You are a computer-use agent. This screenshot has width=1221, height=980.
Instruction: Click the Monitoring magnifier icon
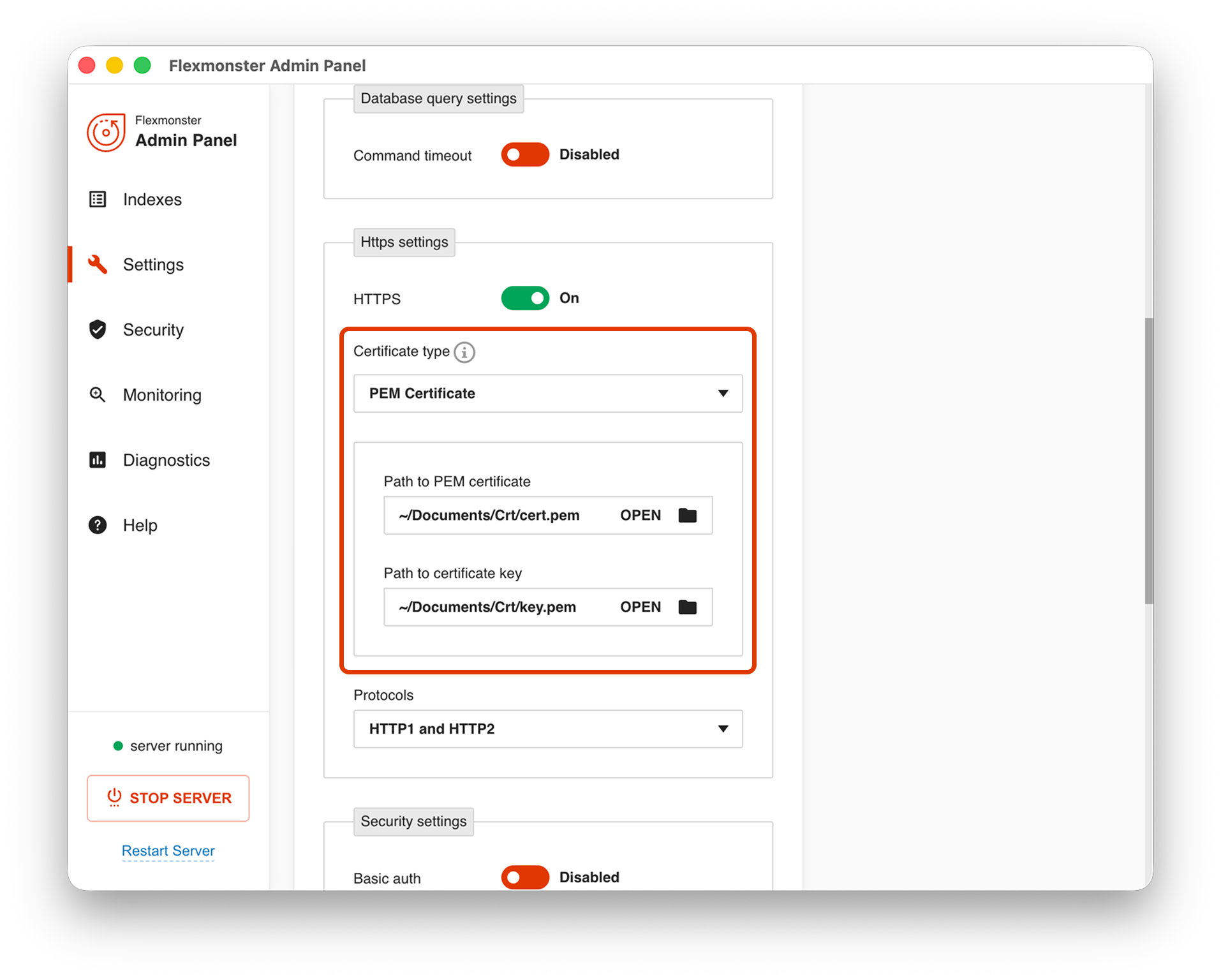click(x=98, y=394)
